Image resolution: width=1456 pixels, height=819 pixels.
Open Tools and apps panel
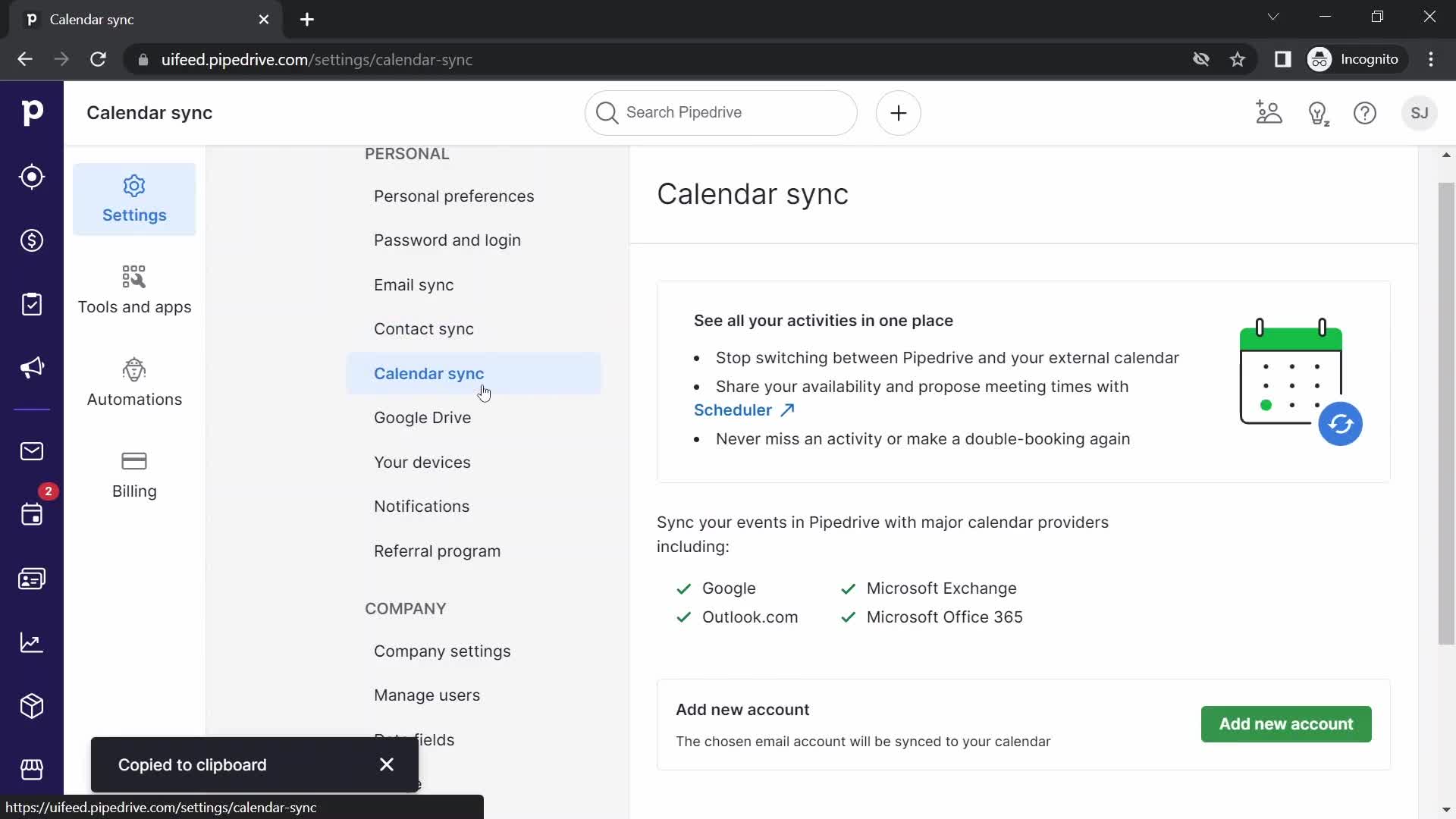click(134, 290)
